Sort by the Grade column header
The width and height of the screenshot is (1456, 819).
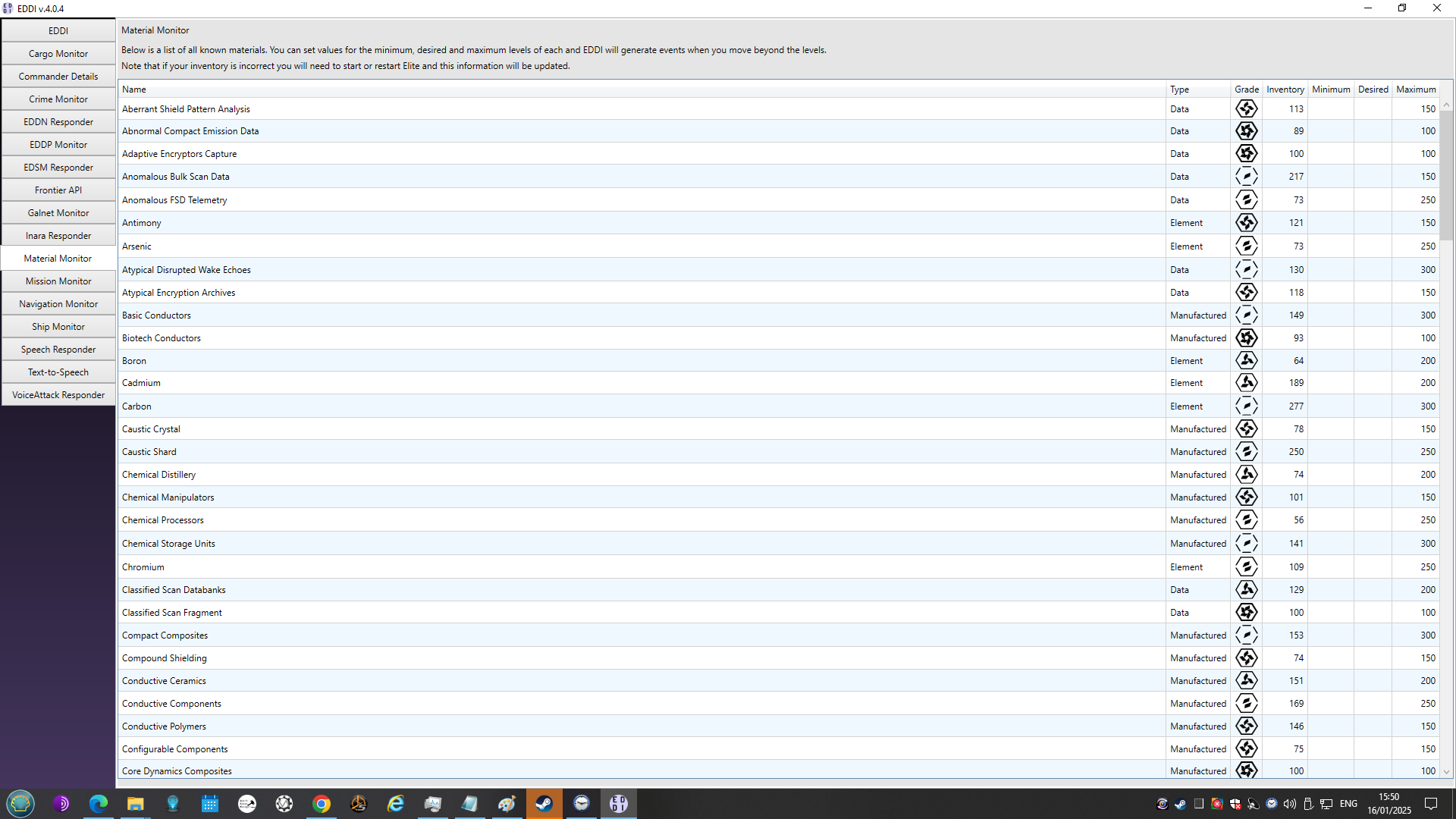1247,89
